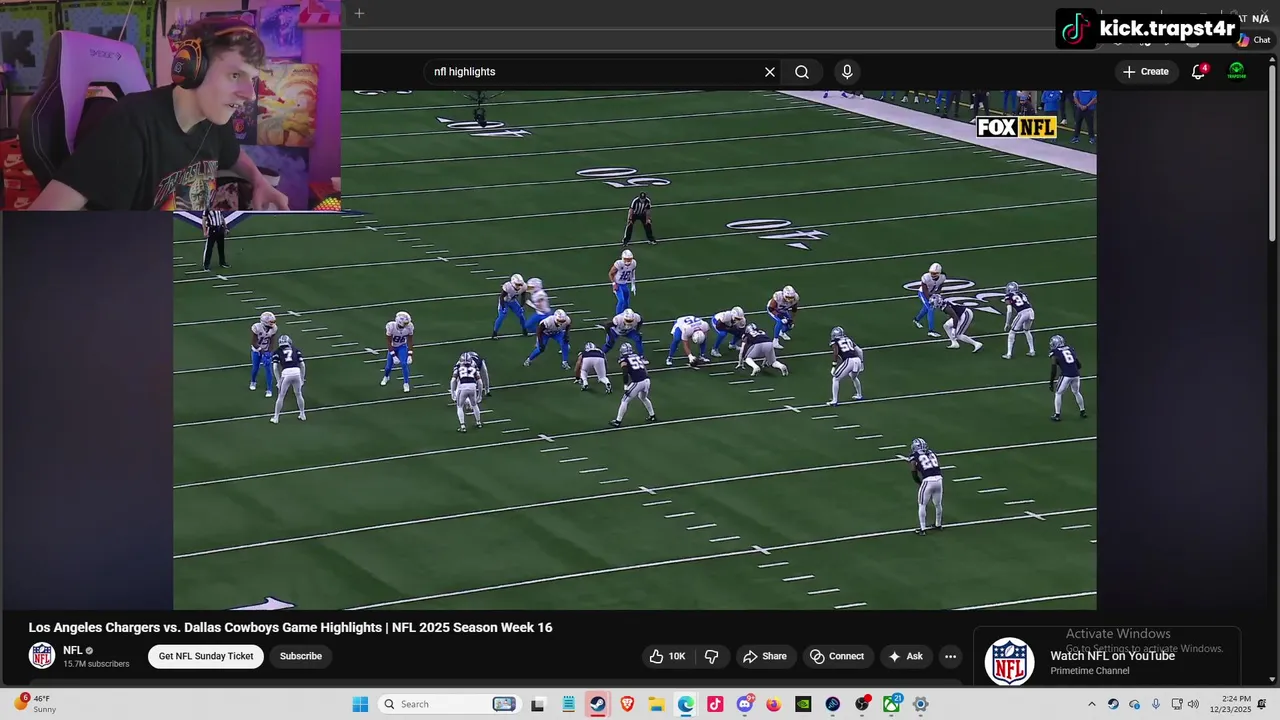Open the NVIDIA app on taskbar
Screen dimensions: 1280x720
[803, 704]
